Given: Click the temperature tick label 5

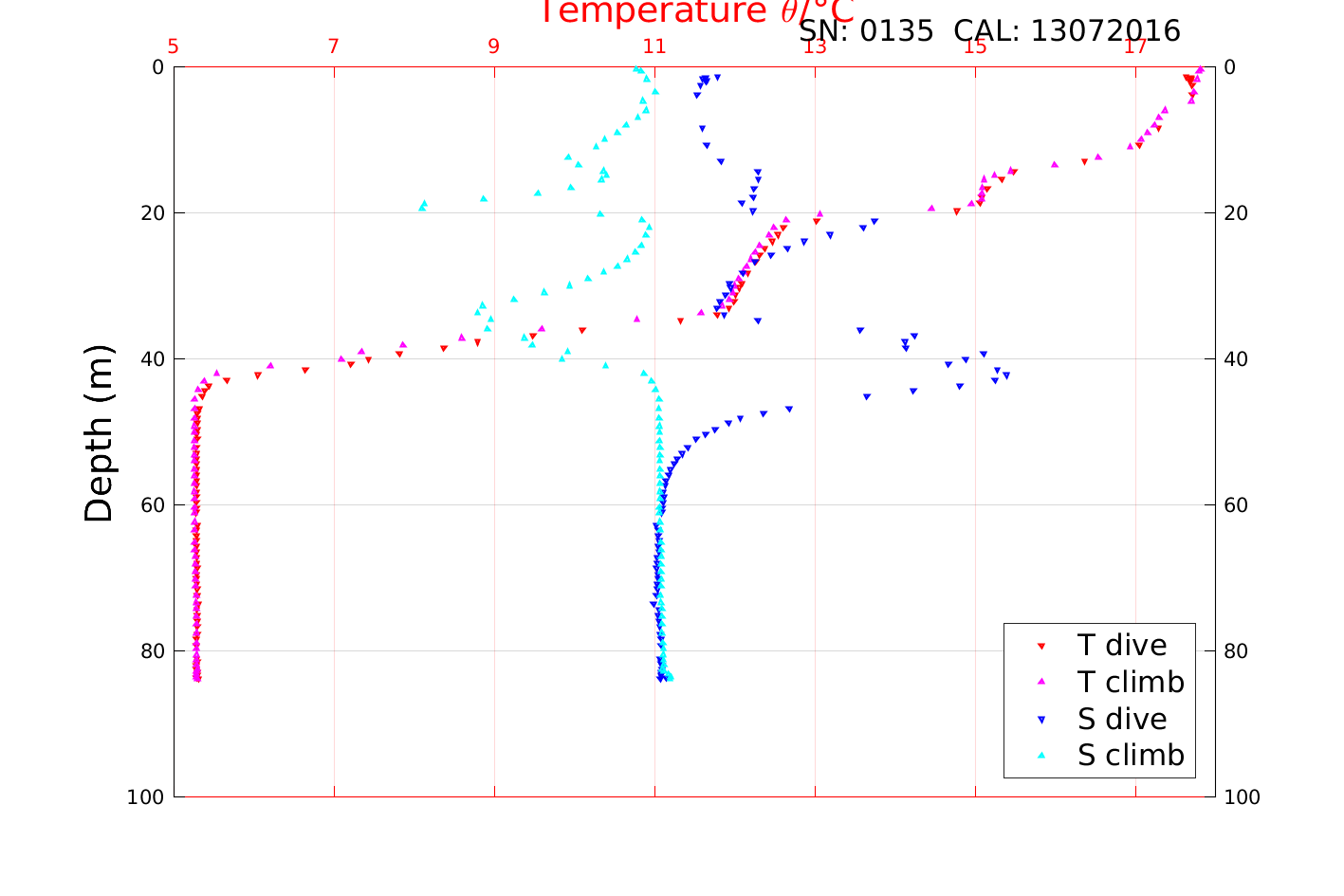Looking at the screenshot, I should point(174,46).
